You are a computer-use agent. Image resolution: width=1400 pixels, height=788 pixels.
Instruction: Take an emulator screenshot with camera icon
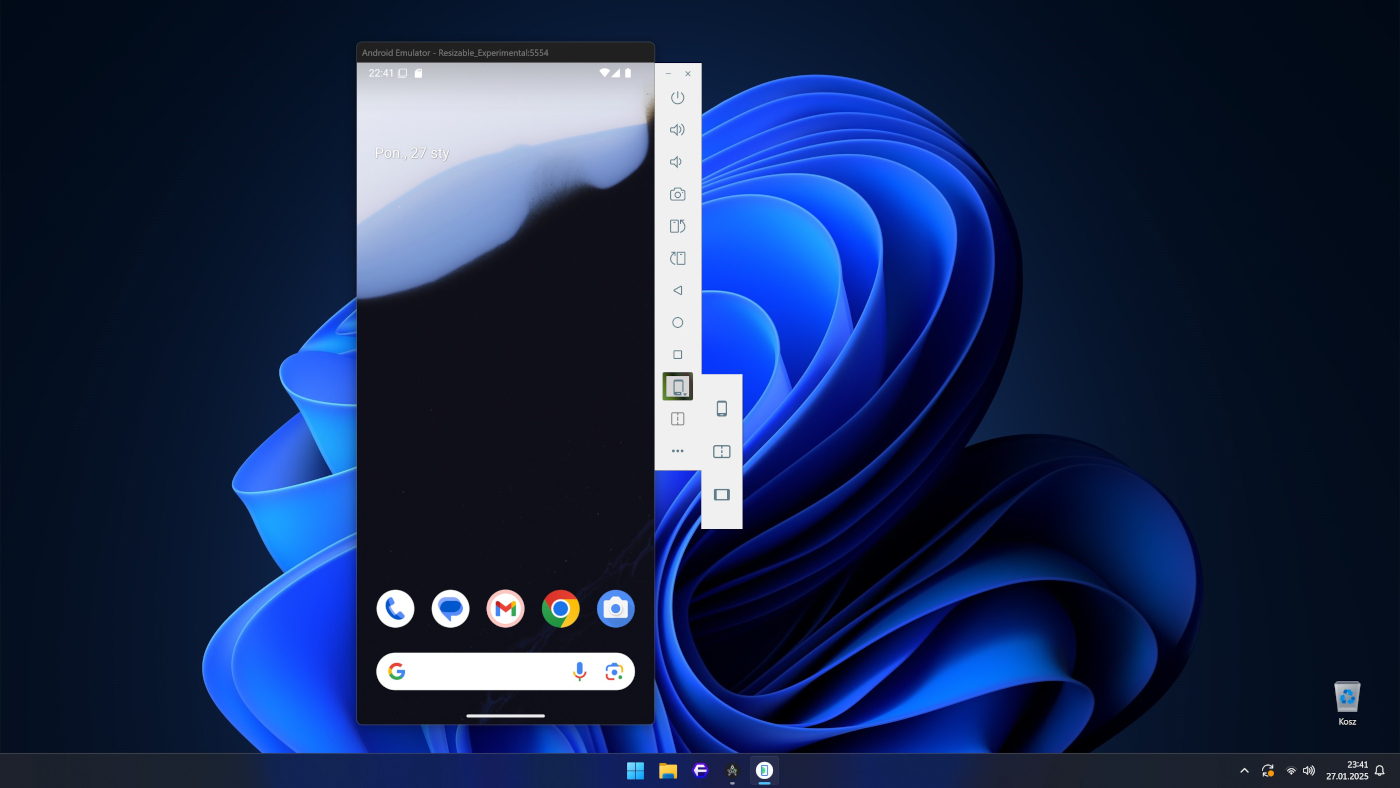(x=677, y=194)
